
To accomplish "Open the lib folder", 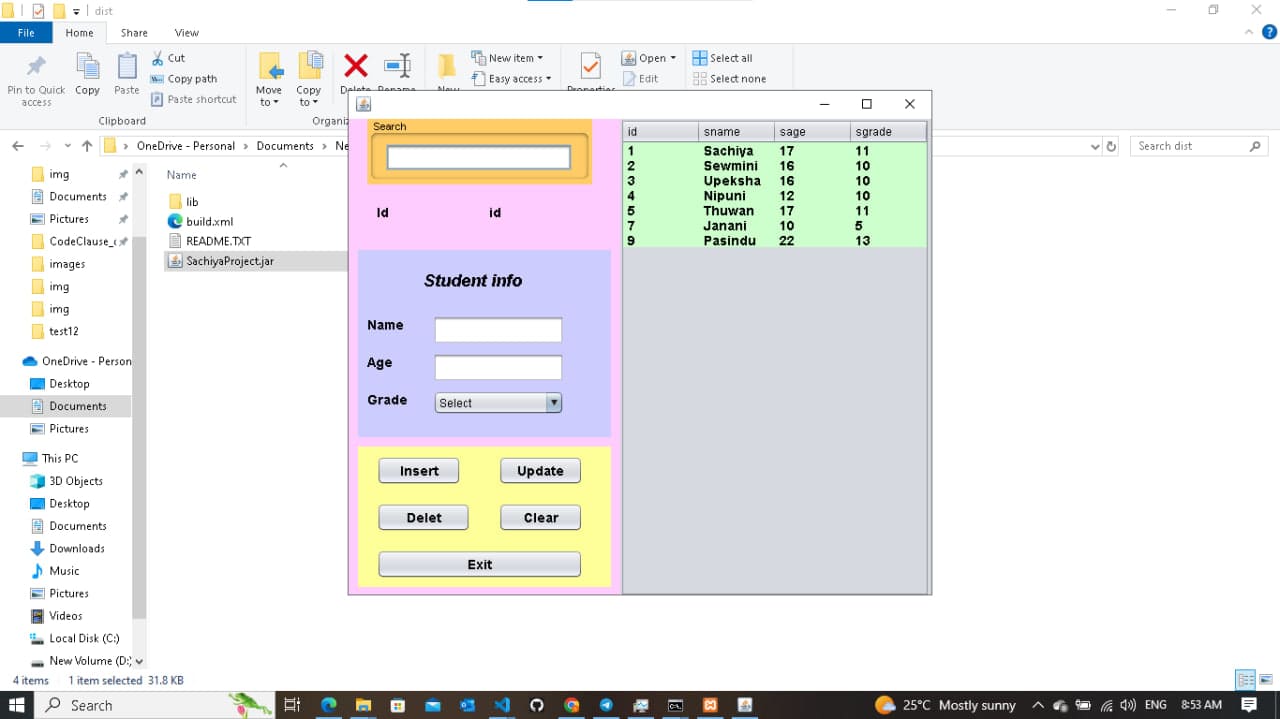I will (x=192, y=202).
